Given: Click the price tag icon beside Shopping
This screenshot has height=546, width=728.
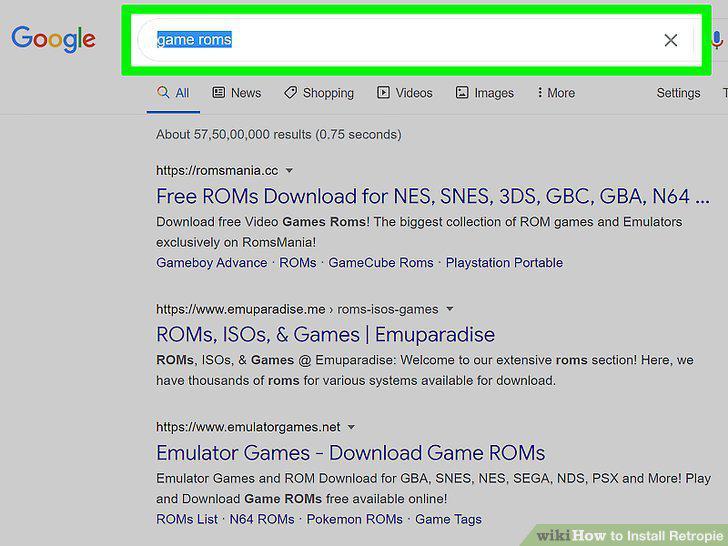Looking at the screenshot, I should point(291,92).
